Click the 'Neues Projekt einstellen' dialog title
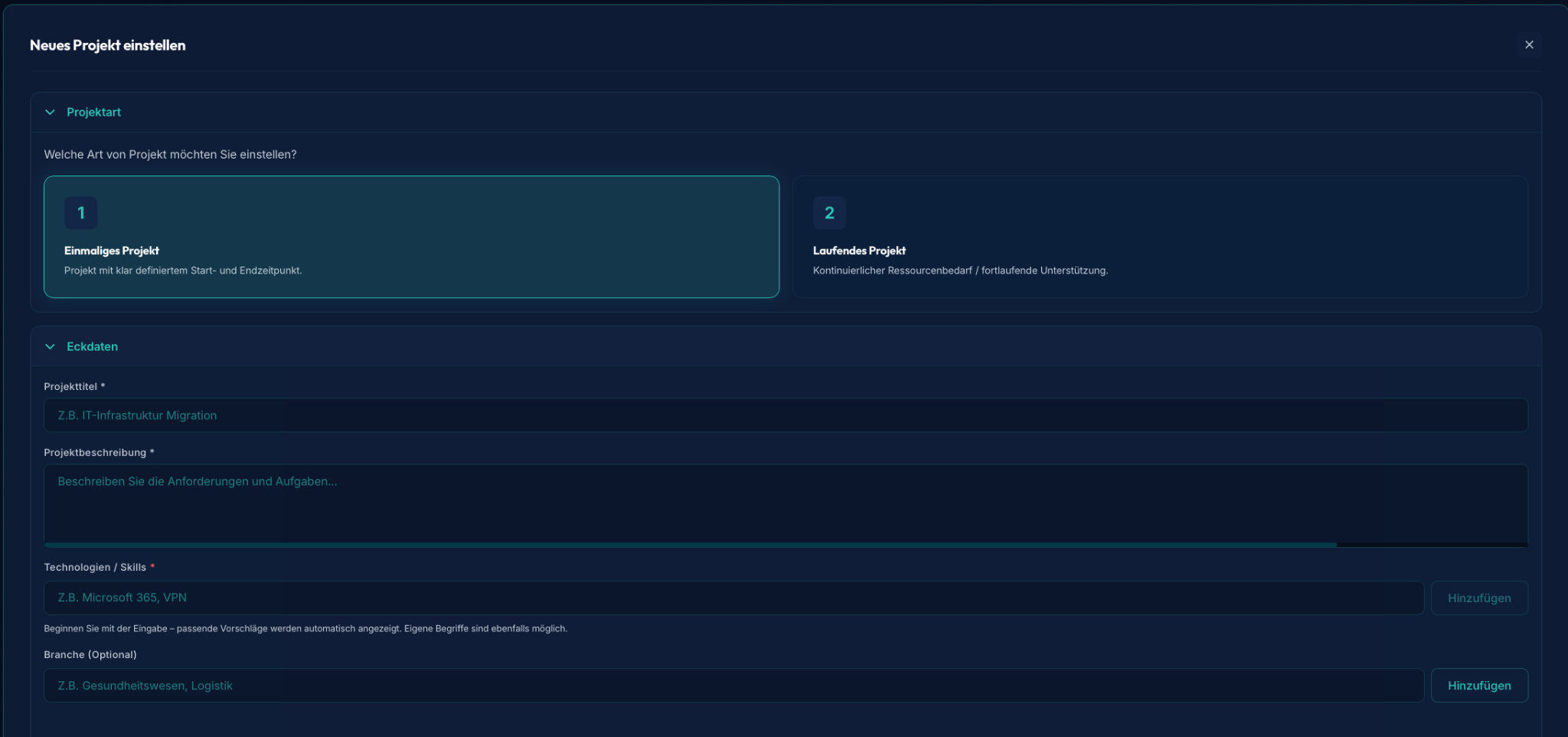This screenshot has height=737, width=1568. [x=107, y=45]
